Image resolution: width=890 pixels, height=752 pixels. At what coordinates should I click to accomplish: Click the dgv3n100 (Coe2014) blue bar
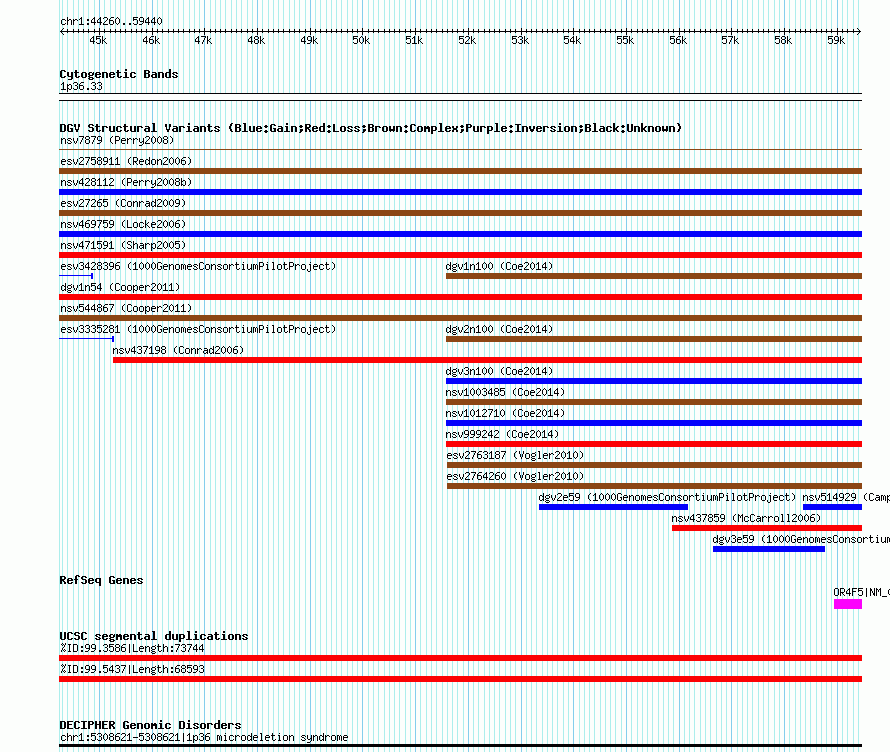tap(654, 381)
